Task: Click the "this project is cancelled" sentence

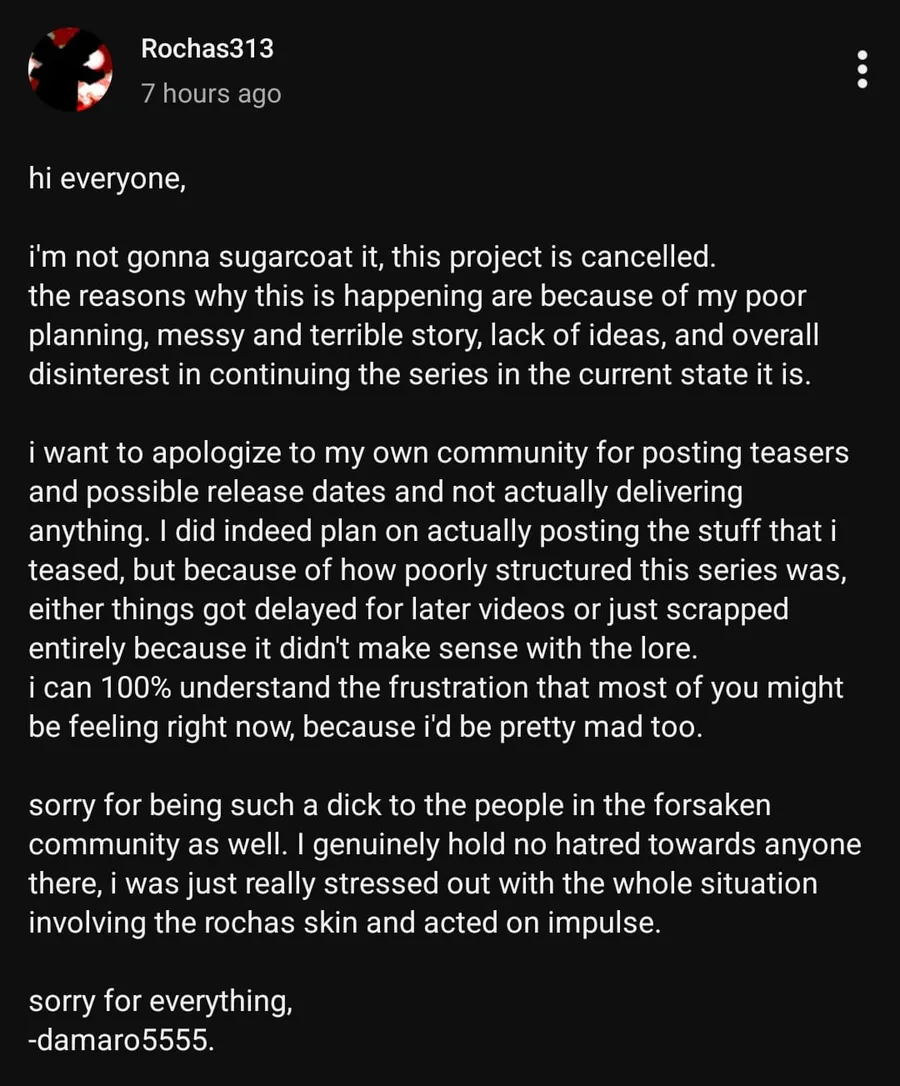Action: 554,258
